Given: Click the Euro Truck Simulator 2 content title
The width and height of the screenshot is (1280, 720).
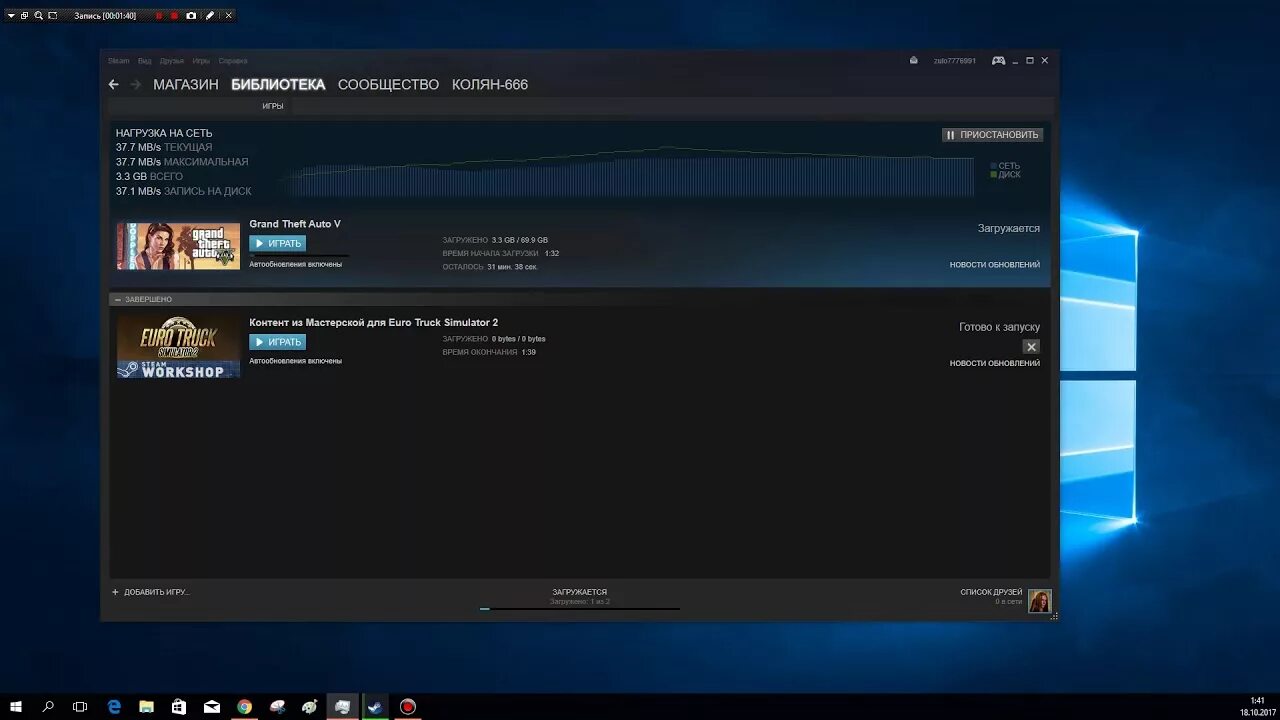Looking at the screenshot, I should [373, 323].
